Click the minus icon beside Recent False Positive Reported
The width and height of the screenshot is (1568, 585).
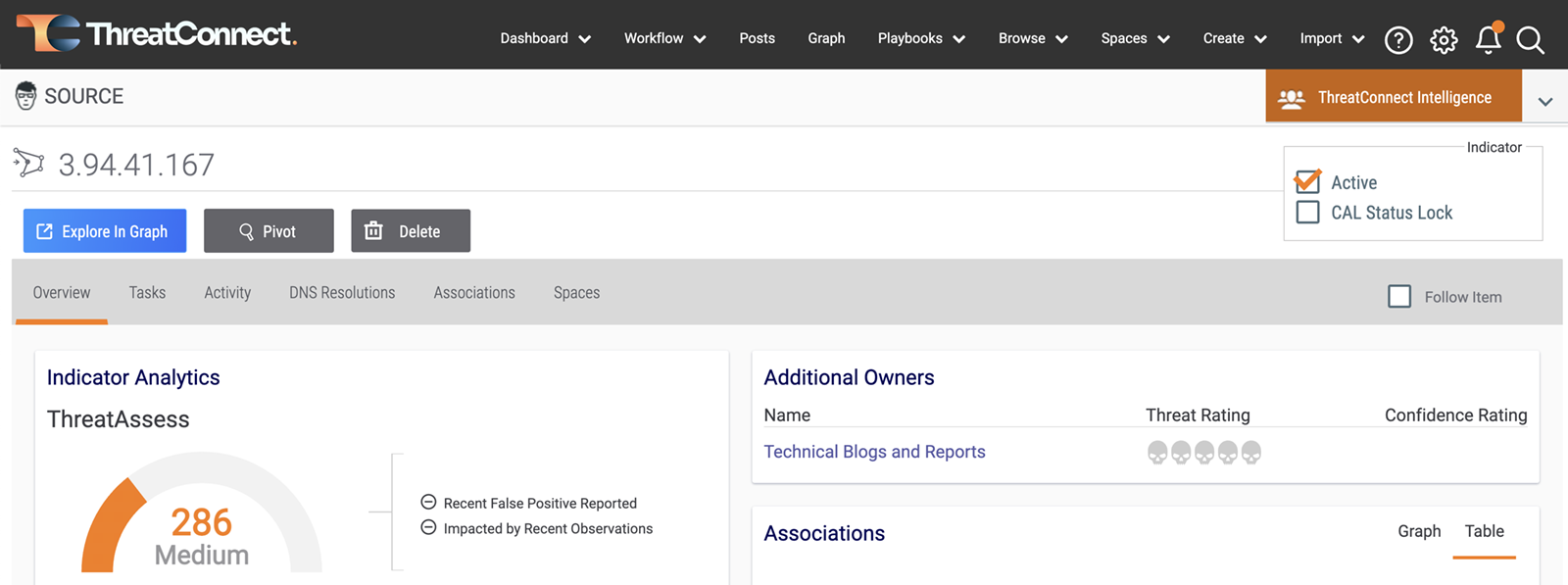tap(428, 502)
